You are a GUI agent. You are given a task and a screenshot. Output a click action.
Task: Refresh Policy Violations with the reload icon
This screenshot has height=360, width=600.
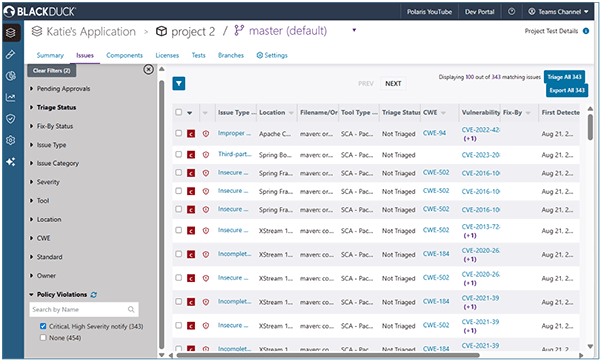point(94,295)
